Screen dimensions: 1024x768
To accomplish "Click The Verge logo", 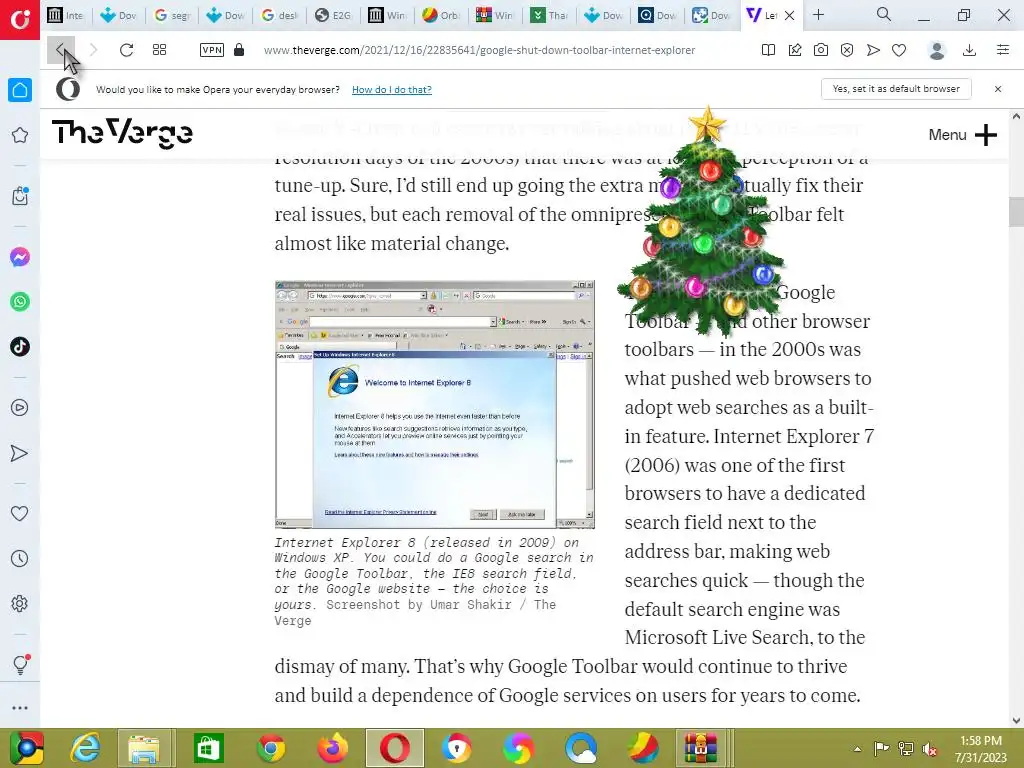I will (122, 133).
